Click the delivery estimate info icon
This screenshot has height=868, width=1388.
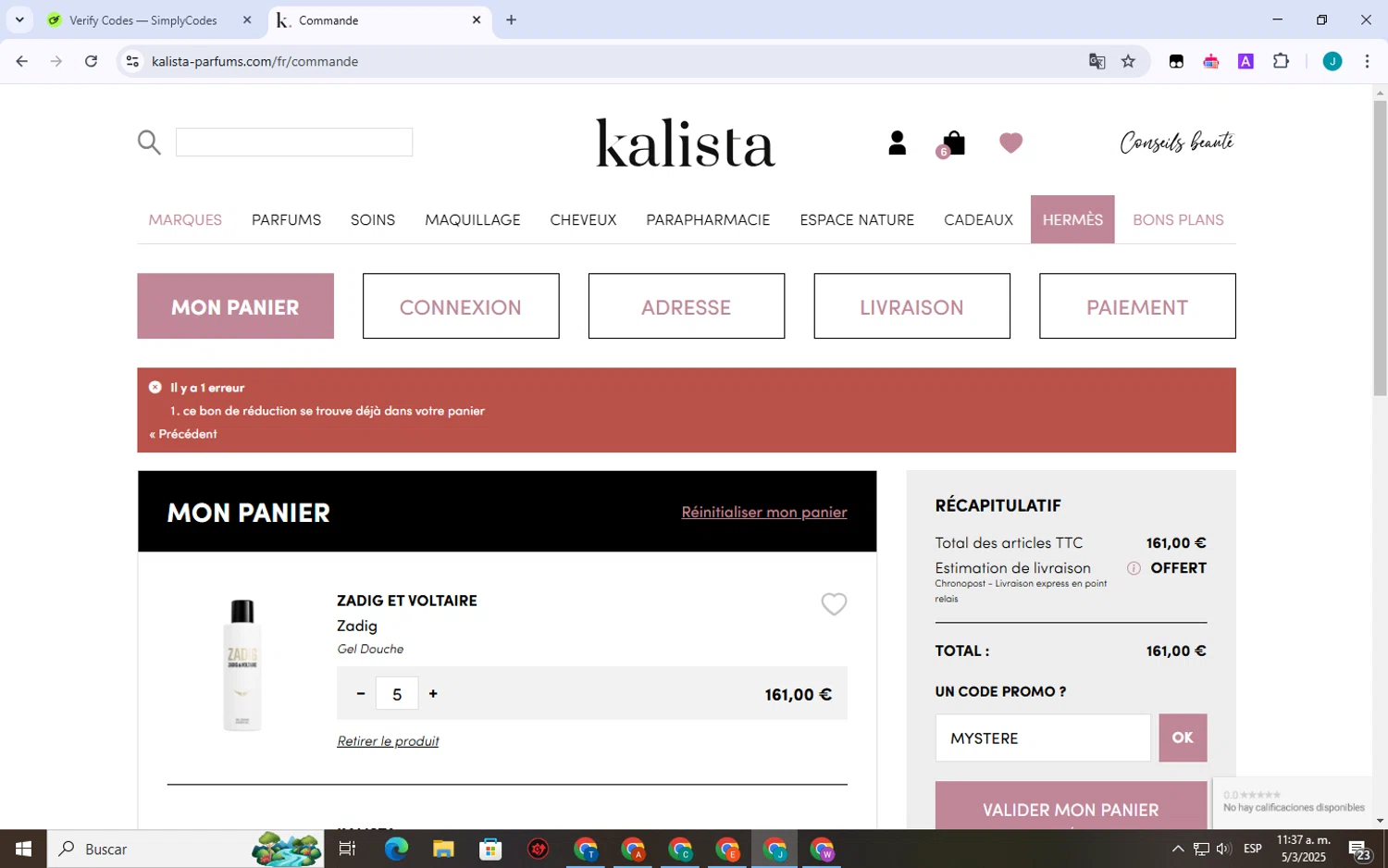coord(1134,568)
